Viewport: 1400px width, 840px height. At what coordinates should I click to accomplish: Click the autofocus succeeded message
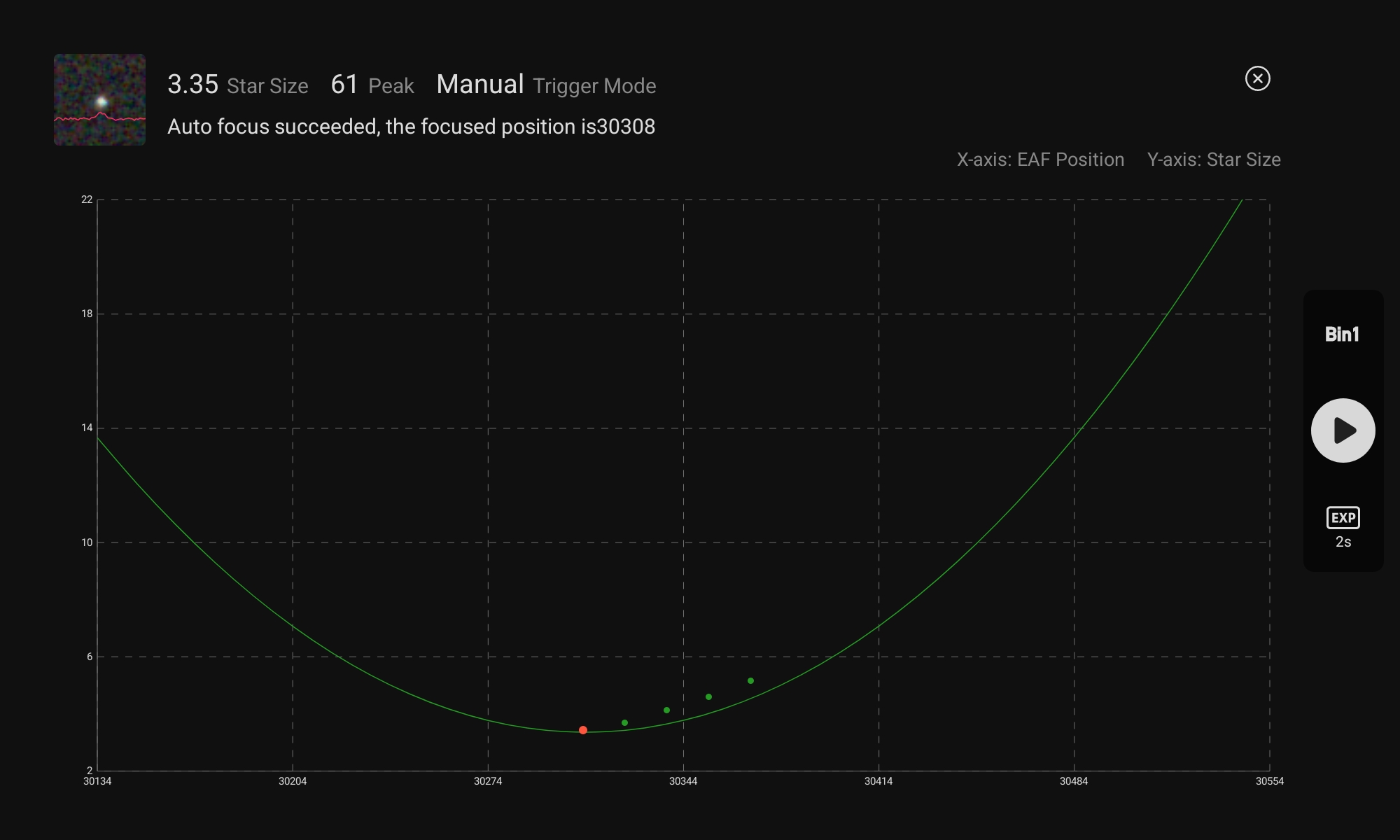click(x=411, y=127)
